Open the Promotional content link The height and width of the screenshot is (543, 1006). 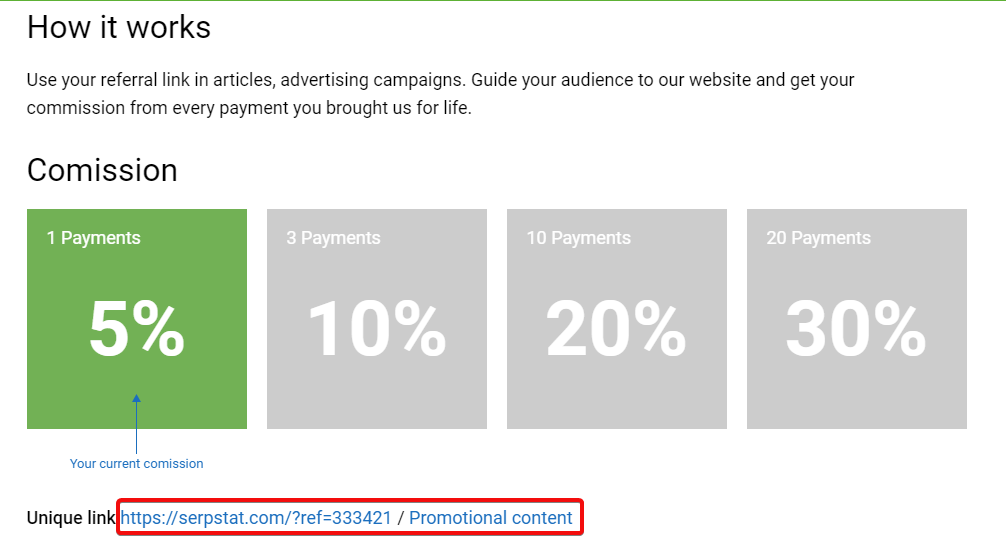click(x=491, y=518)
